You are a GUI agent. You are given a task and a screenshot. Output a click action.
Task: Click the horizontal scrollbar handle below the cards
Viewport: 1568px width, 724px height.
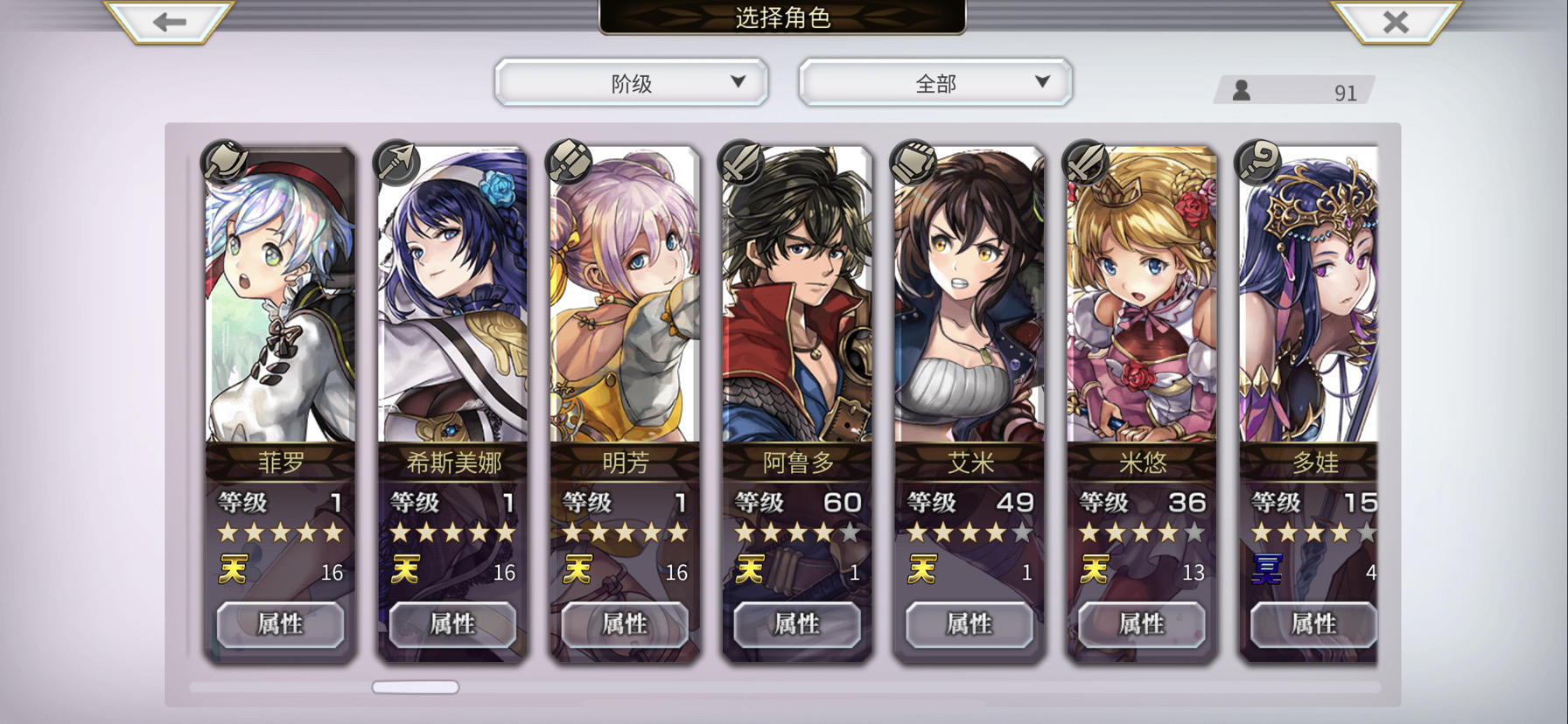pyautogui.click(x=416, y=687)
